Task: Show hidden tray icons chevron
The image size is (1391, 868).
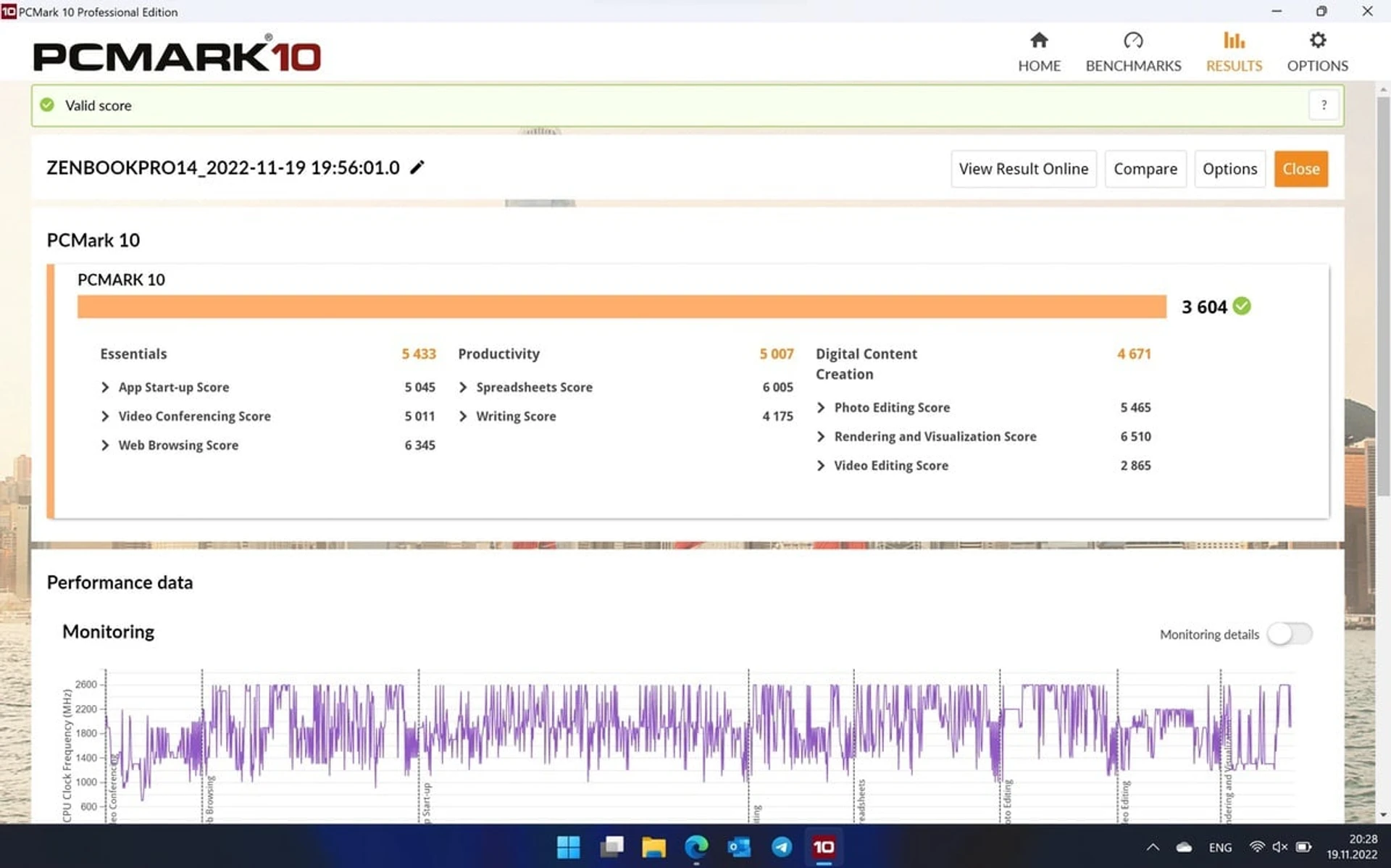Action: tap(1153, 847)
